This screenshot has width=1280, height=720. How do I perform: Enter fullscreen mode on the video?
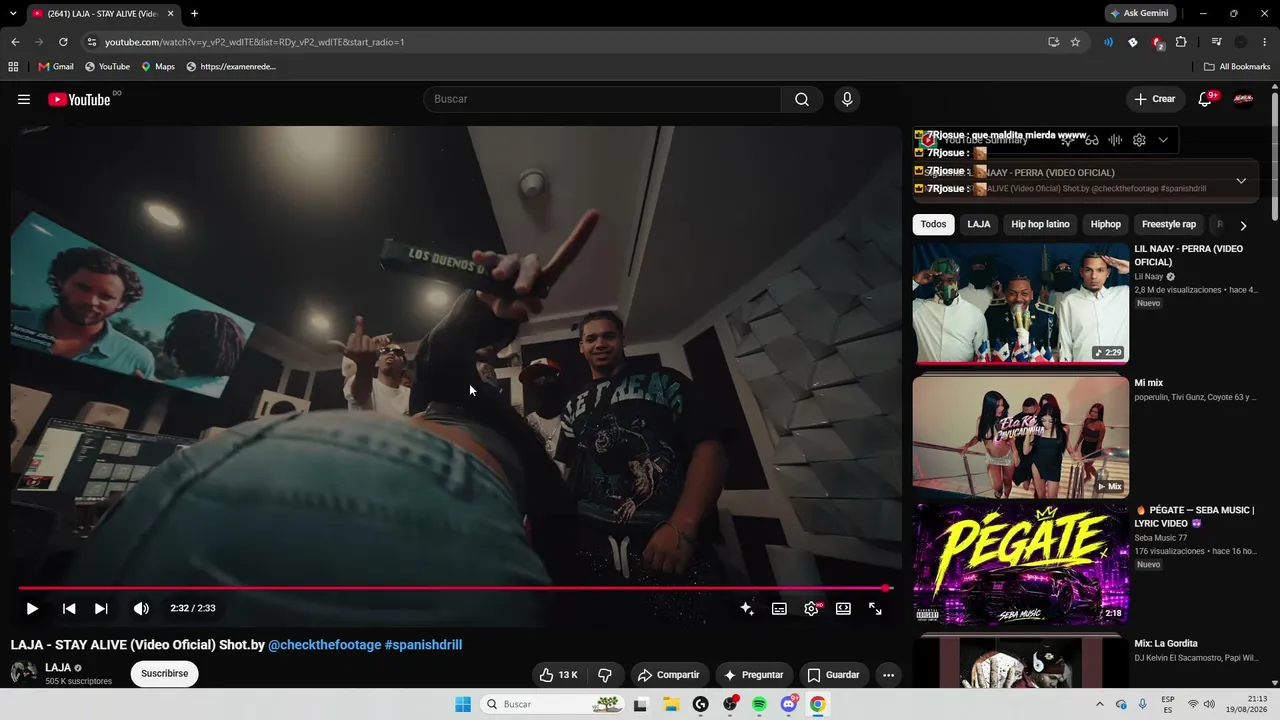(875, 608)
